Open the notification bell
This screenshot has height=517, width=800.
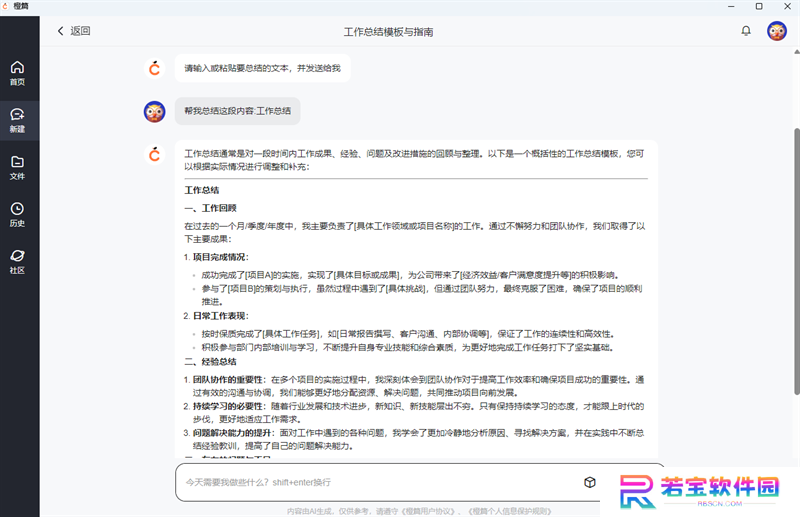point(746,31)
